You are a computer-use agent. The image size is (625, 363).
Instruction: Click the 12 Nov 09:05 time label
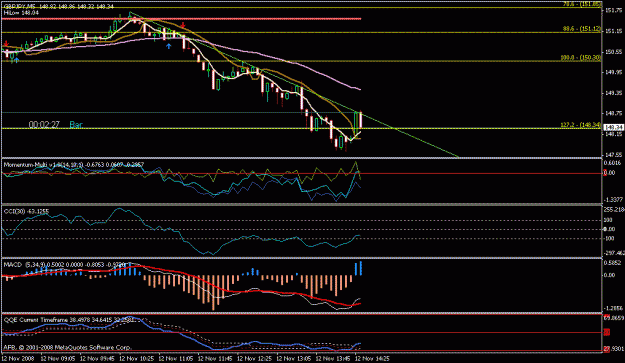click(x=57, y=358)
